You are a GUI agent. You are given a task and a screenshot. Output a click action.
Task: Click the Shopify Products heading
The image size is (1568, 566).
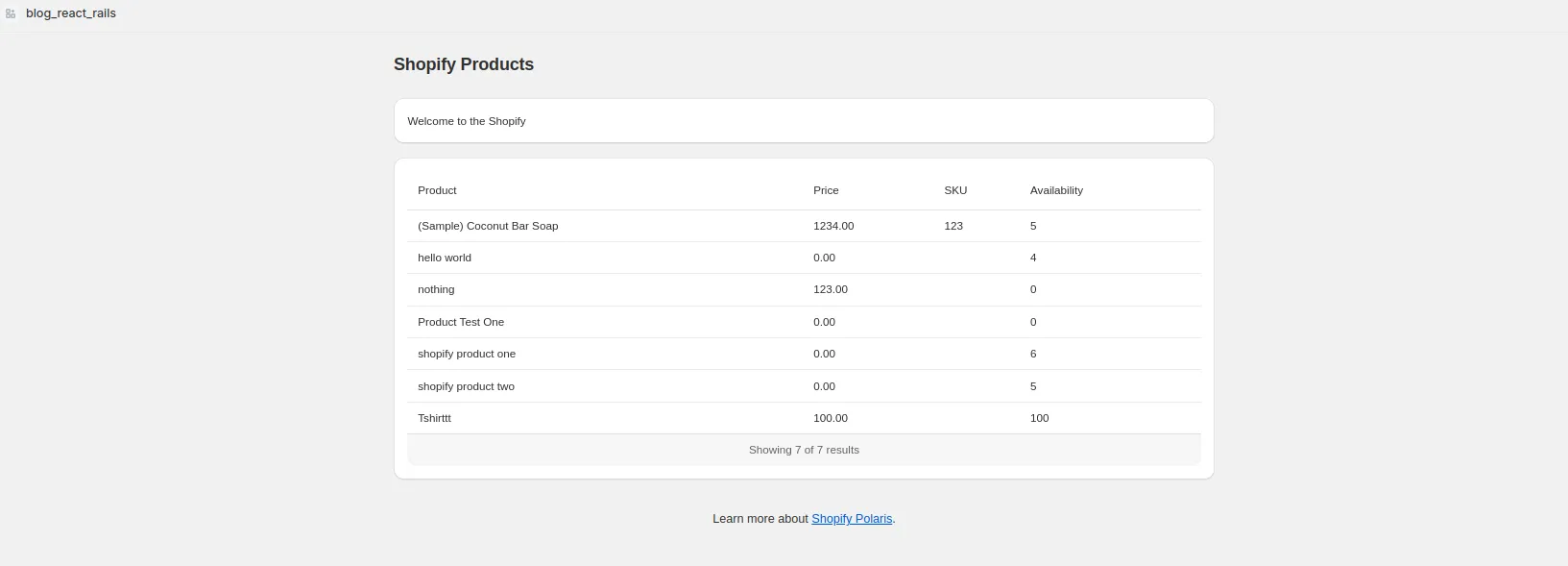pyautogui.click(x=464, y=64)
